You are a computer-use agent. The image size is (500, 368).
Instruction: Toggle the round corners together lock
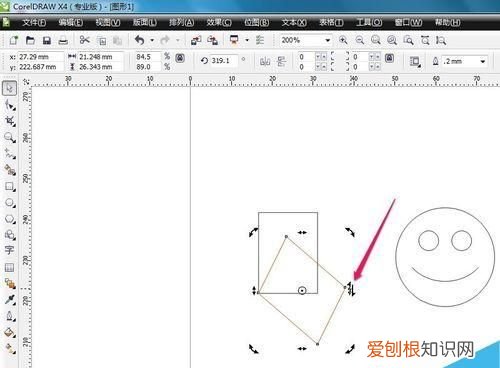point(389,58)
